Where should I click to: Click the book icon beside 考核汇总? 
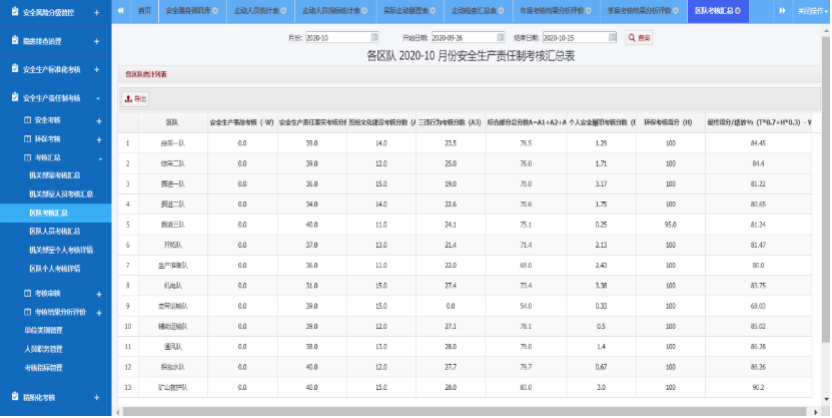coord(28,158)
